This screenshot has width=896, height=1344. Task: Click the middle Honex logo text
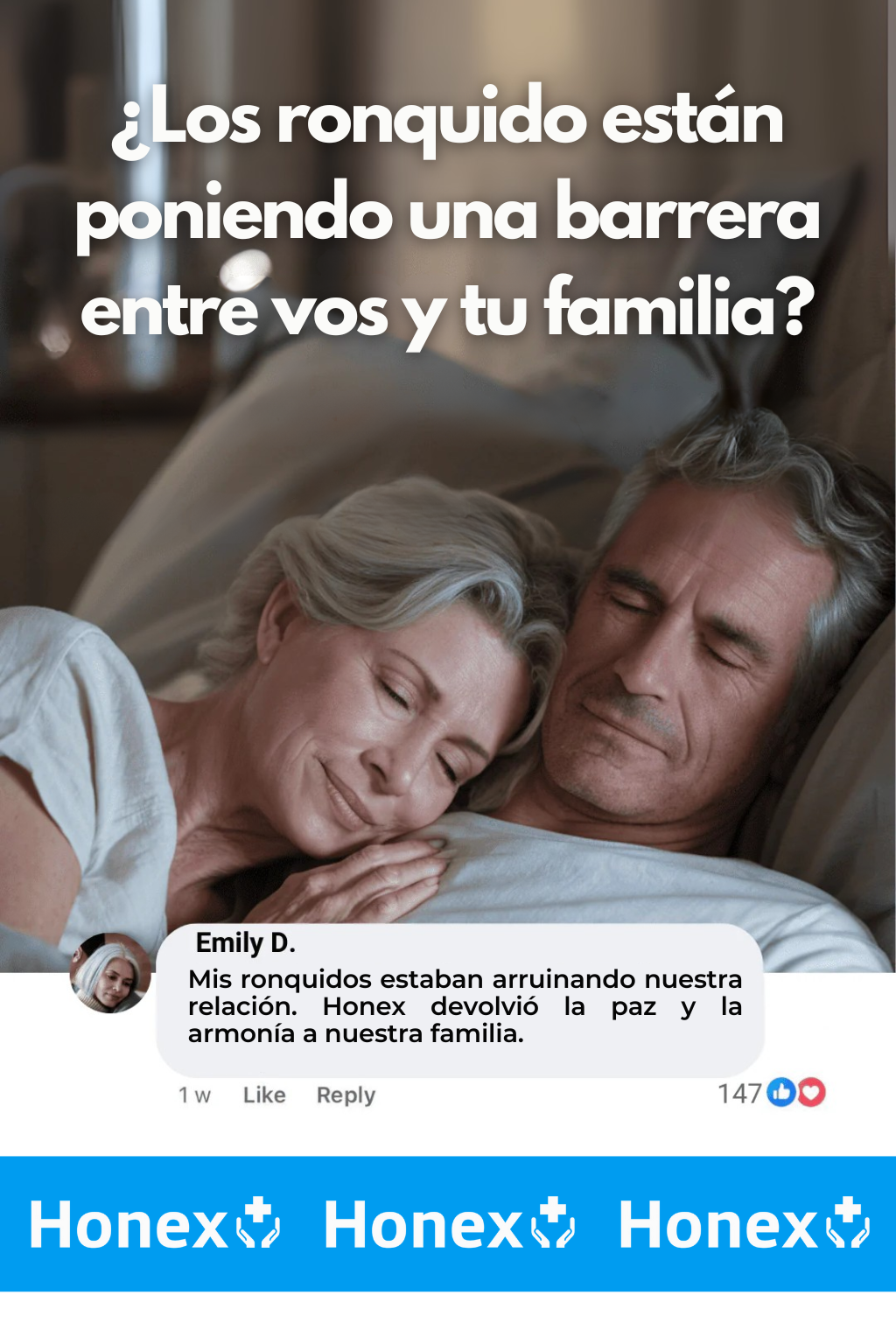(x=423, y=1225)
